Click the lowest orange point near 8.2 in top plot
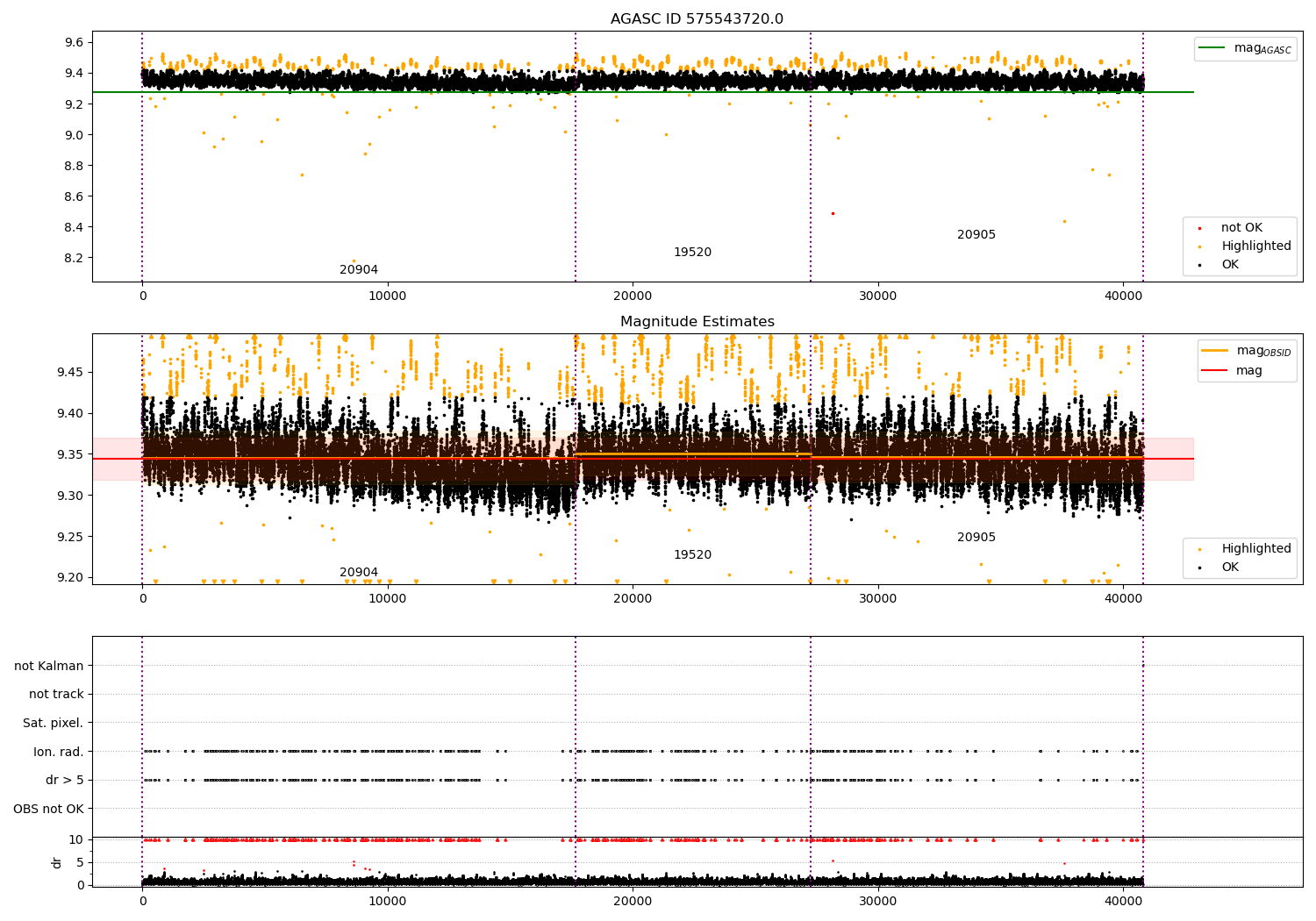Screen dimensions: 1316x921 [x=354, y=261]
